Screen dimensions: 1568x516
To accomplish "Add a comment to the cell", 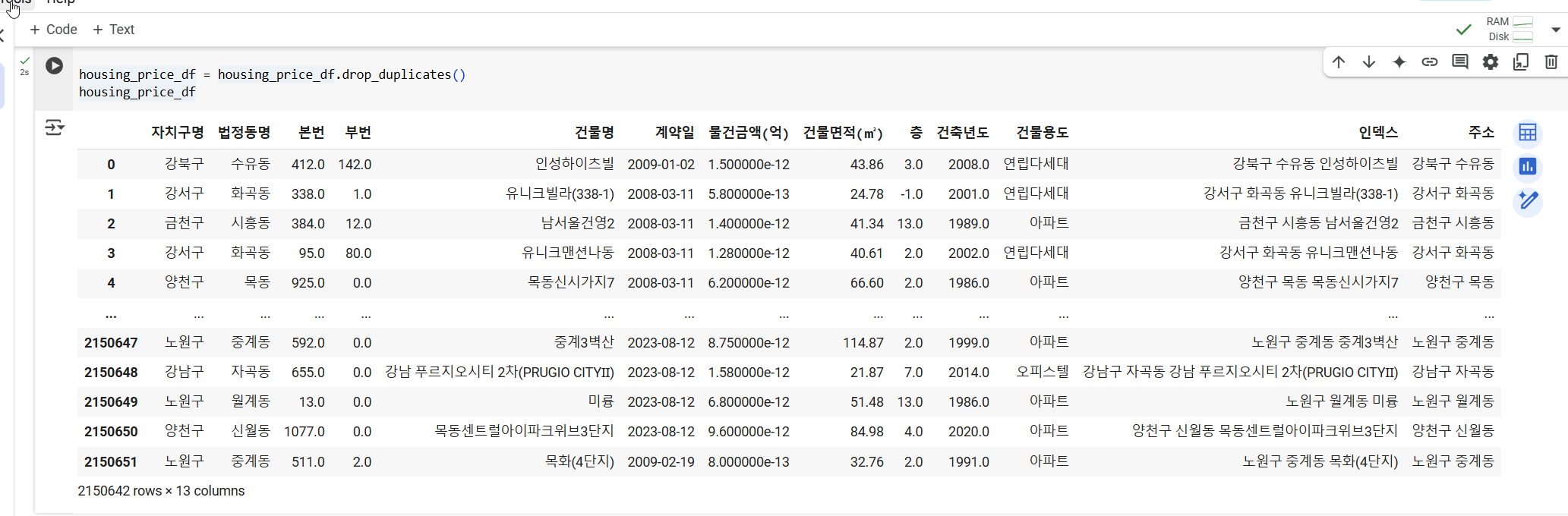I will pyautogui.click(x=1460, y=62).
